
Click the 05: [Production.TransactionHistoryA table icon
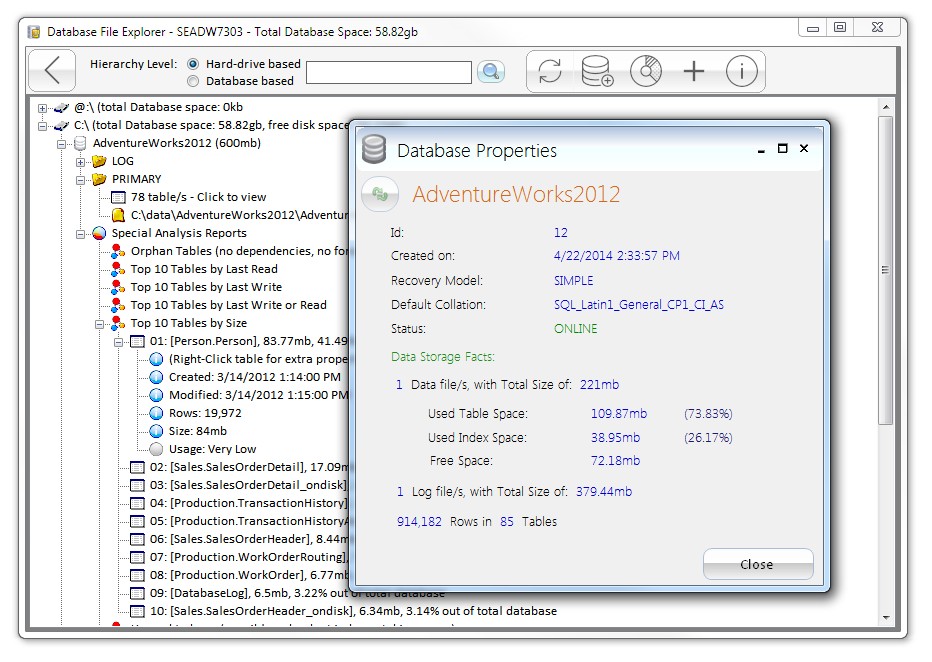point(137,521)
